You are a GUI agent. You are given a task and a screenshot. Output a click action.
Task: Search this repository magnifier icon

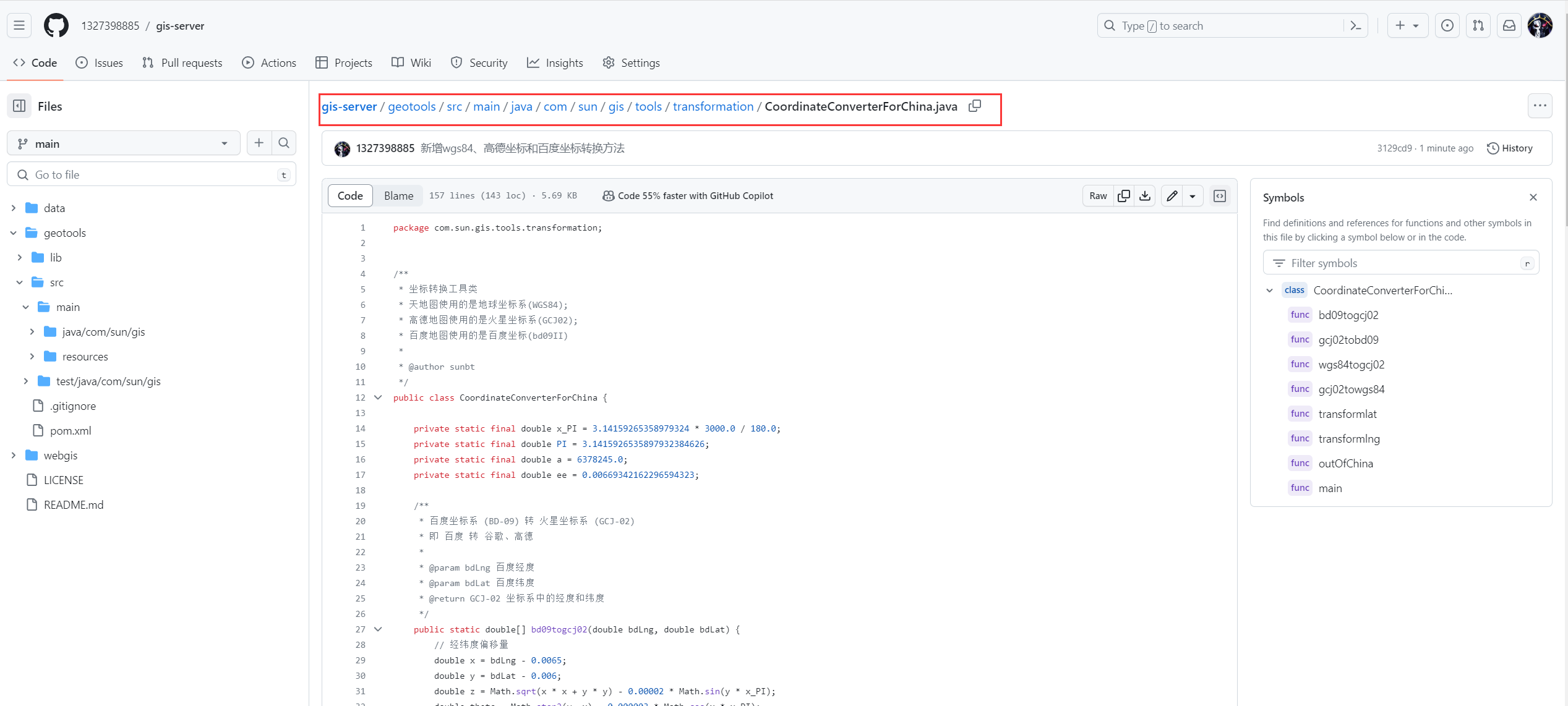point(284,143)
